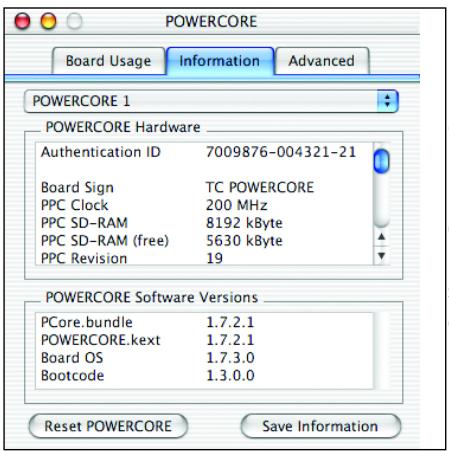Viewport: 449px width, 451px height.
Task: Click the 5630 kByte value
Action: click(244, 241)
